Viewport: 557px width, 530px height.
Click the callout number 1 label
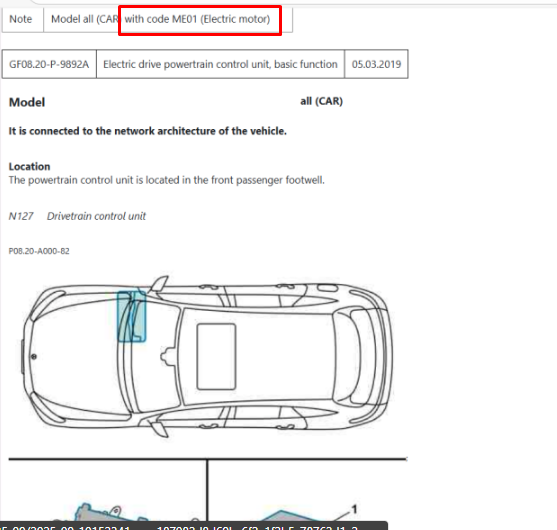coord(354,509)
